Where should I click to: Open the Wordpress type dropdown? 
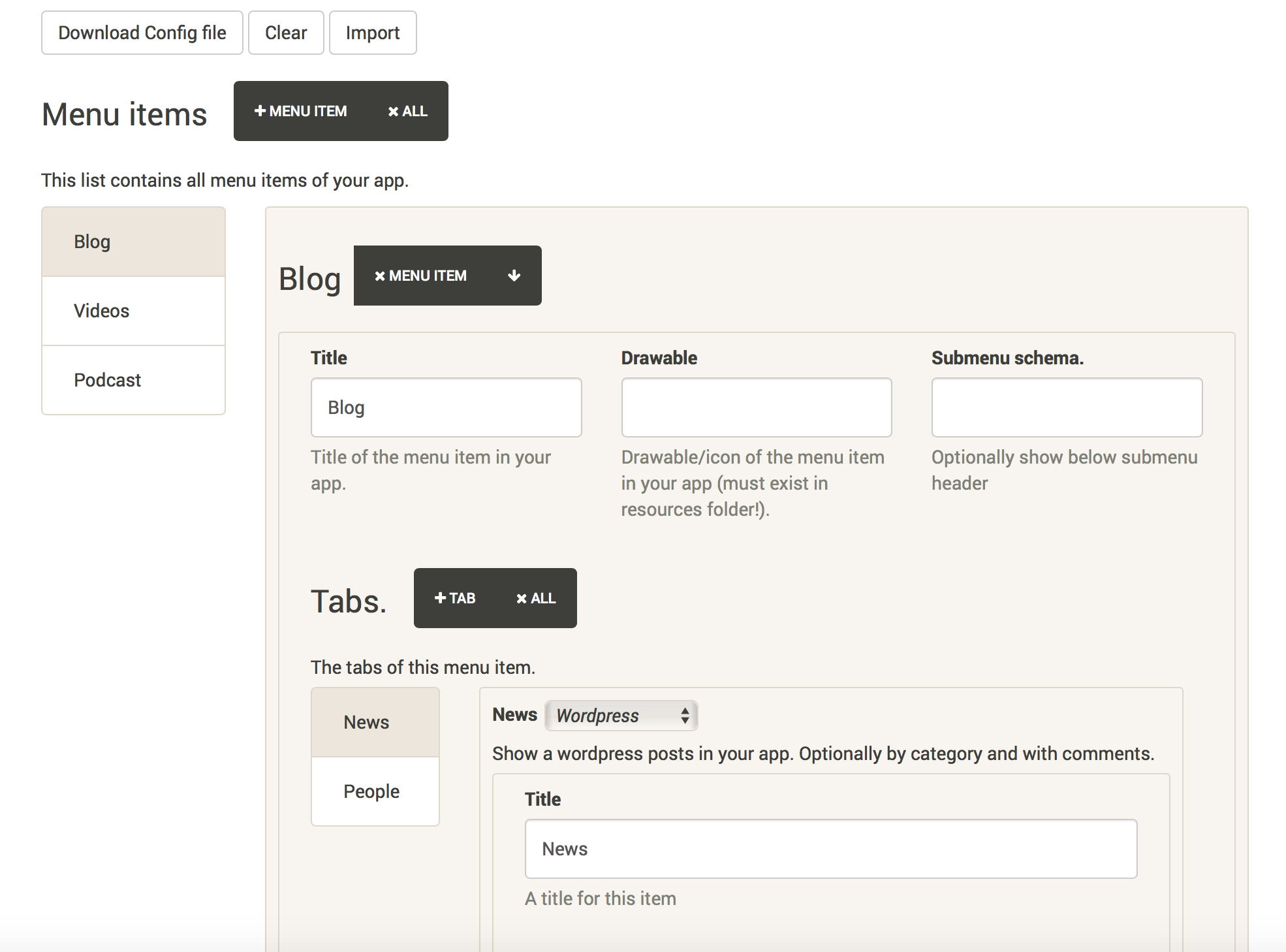point(621,716)
